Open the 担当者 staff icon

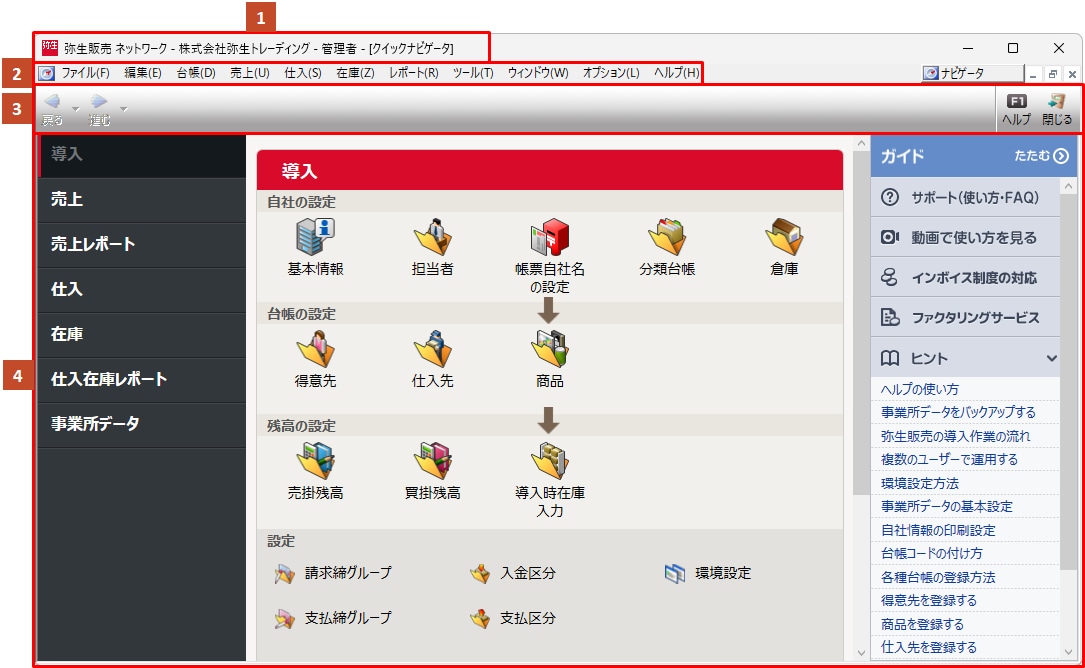[x=432, y=238]
